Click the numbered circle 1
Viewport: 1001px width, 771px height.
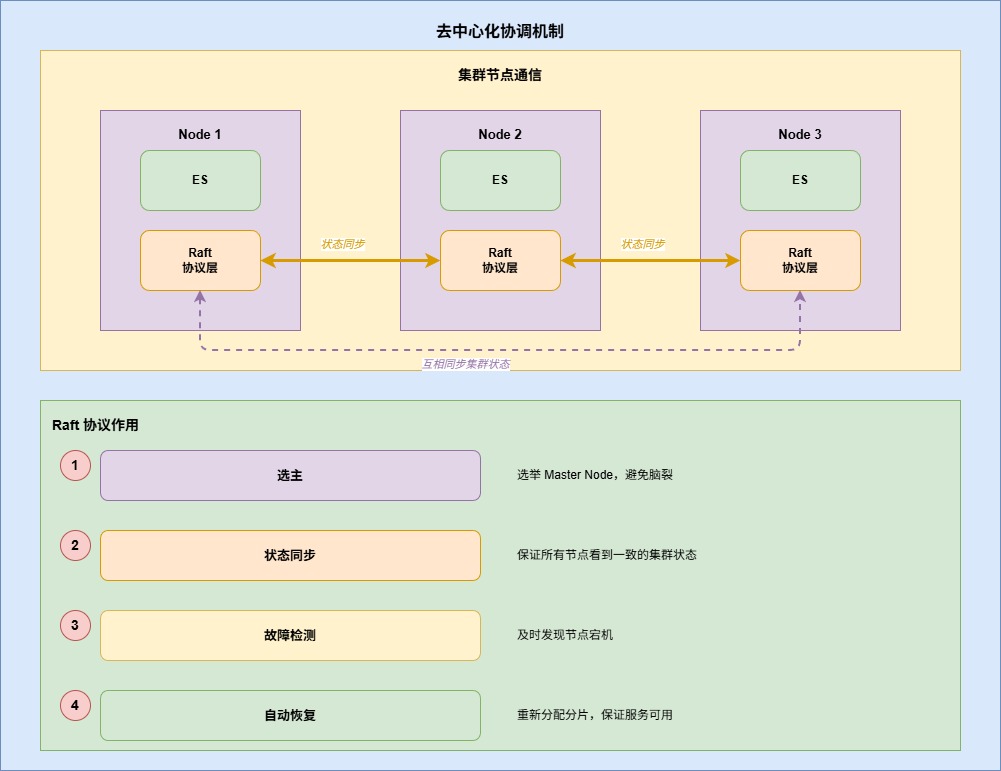(x=75, y=465)
